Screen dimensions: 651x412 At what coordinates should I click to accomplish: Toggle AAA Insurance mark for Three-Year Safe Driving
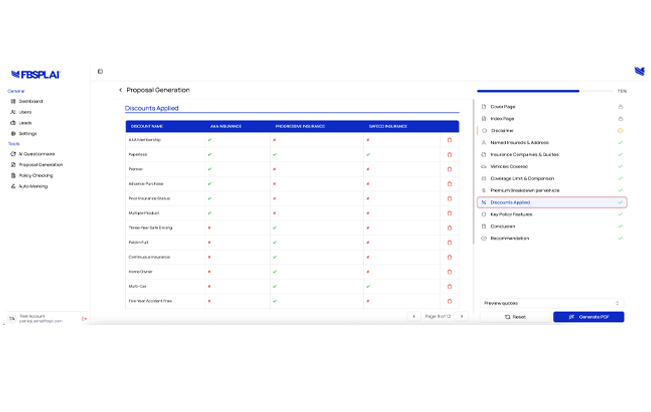(x=209, y=228)
